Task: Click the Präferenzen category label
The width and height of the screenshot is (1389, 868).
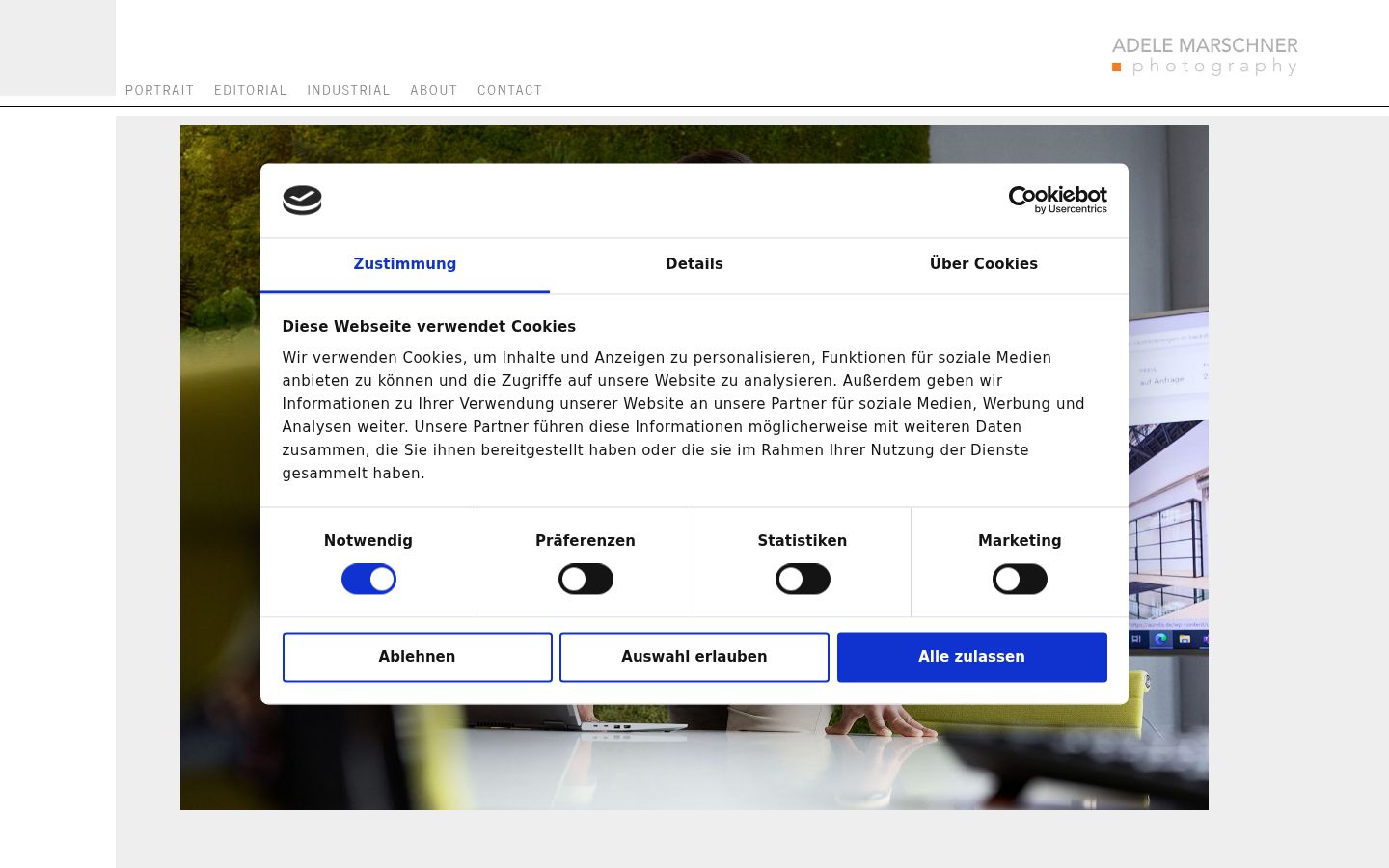Action: [586, 541]
